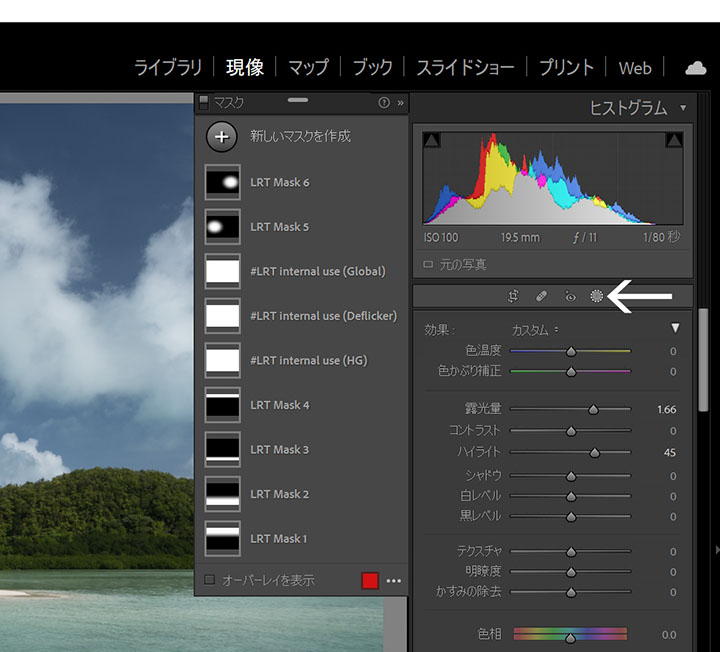Switch to the Develop module
This screenshot has width=720, height=652.
(x=245, y=67)
